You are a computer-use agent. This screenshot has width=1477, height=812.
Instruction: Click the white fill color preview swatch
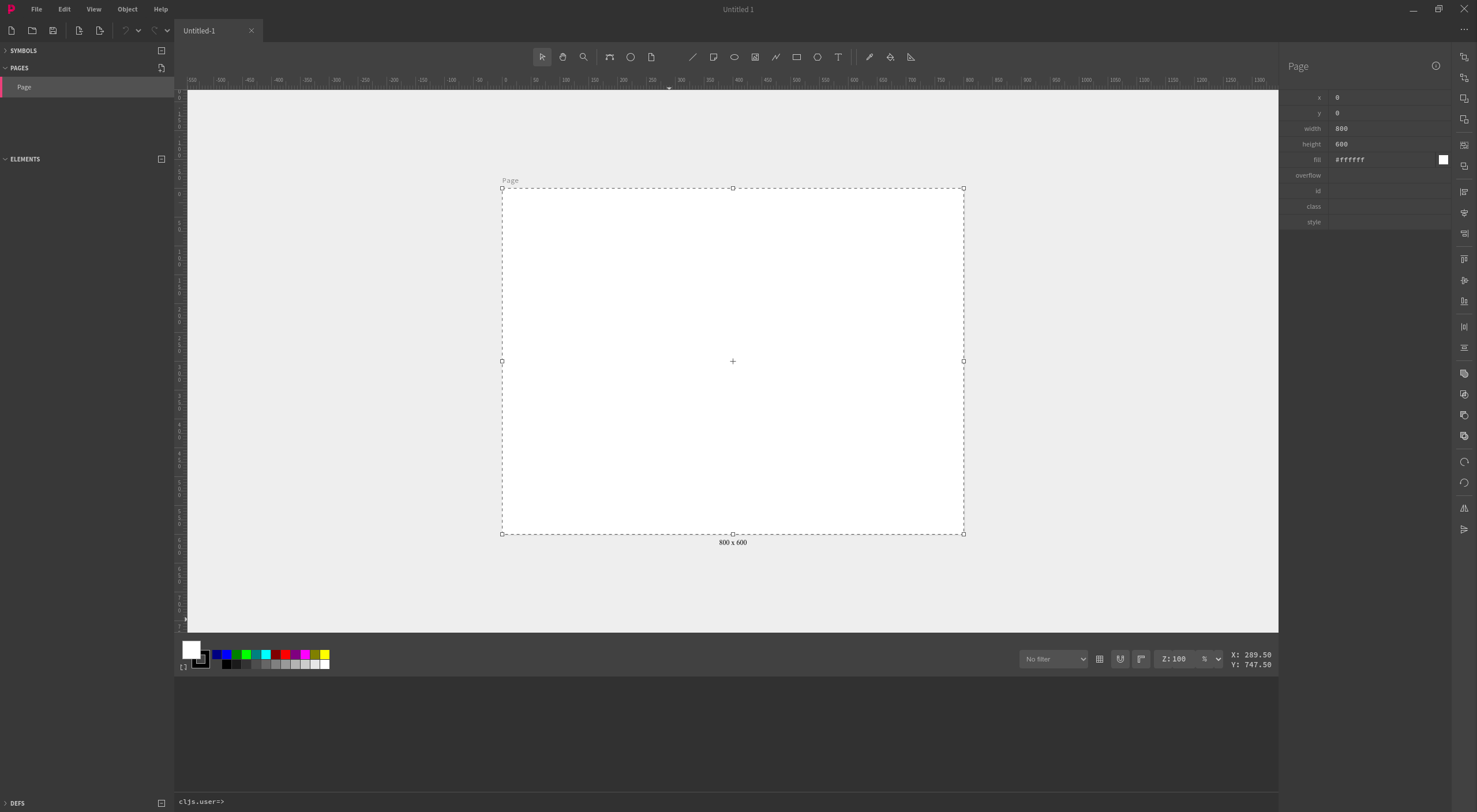point(192,650)
